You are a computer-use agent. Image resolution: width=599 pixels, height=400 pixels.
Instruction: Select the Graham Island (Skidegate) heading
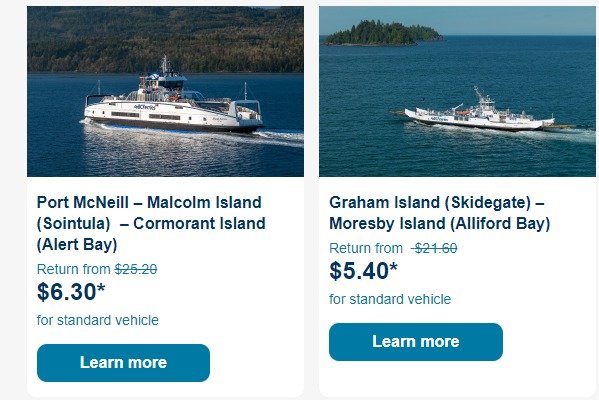coord(440,213)
